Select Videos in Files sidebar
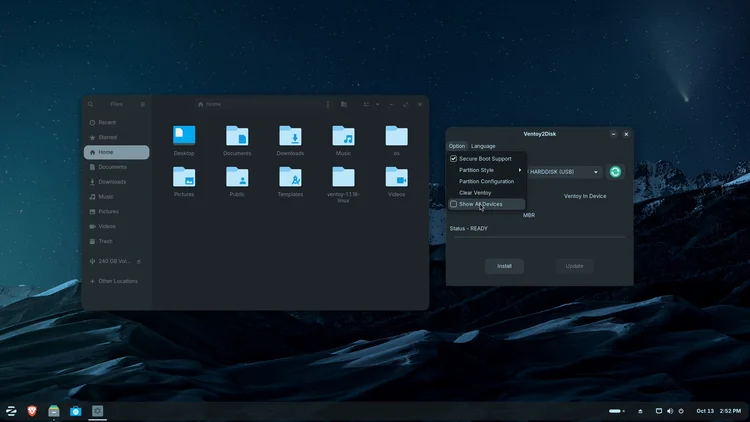The image size is (750, 422). (116, 226)
